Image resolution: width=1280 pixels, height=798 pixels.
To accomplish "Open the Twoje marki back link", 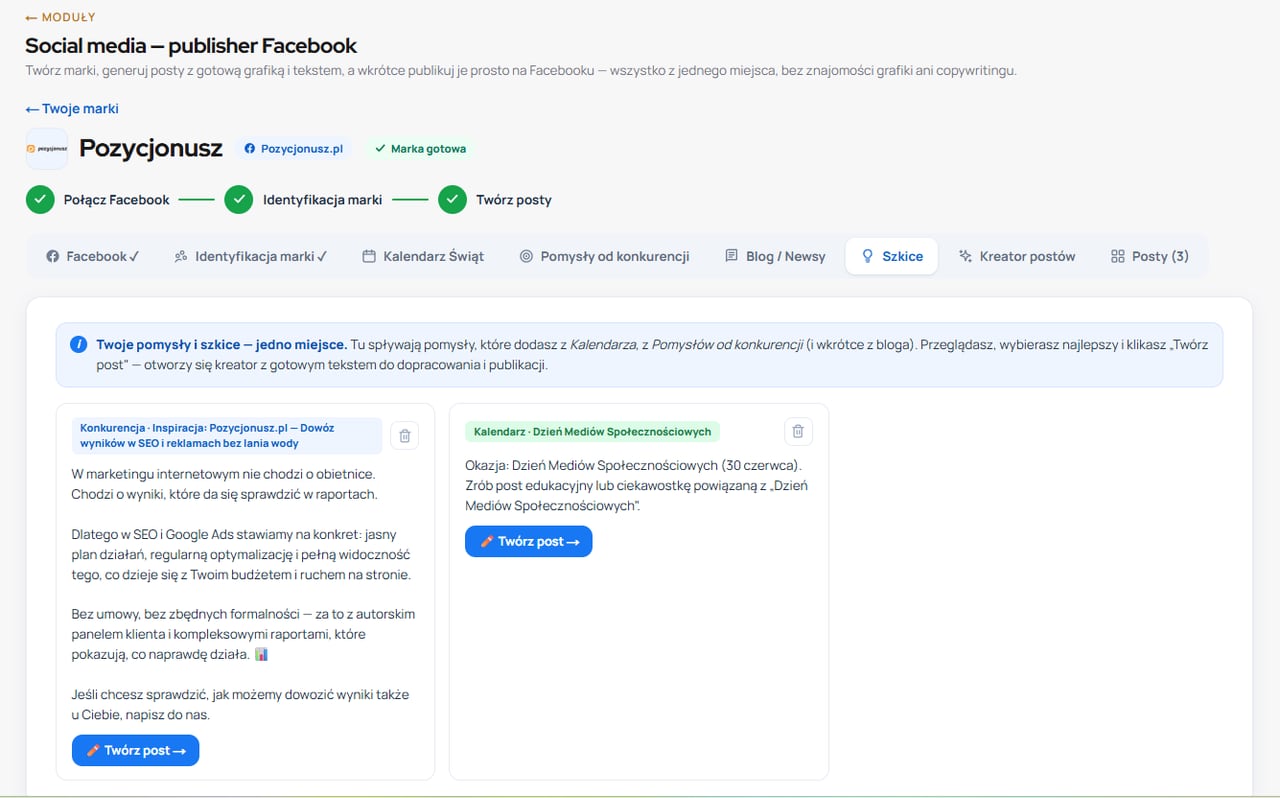I will pyautogui.click(x=72, y=109).
